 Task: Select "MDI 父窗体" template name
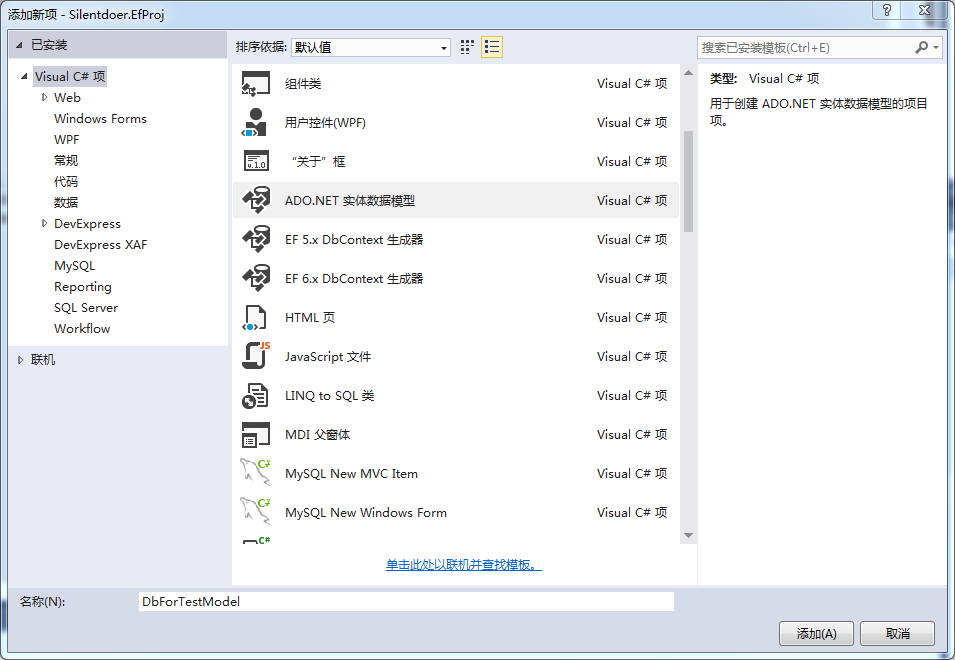pyautogui.click(x=317, y=434)
